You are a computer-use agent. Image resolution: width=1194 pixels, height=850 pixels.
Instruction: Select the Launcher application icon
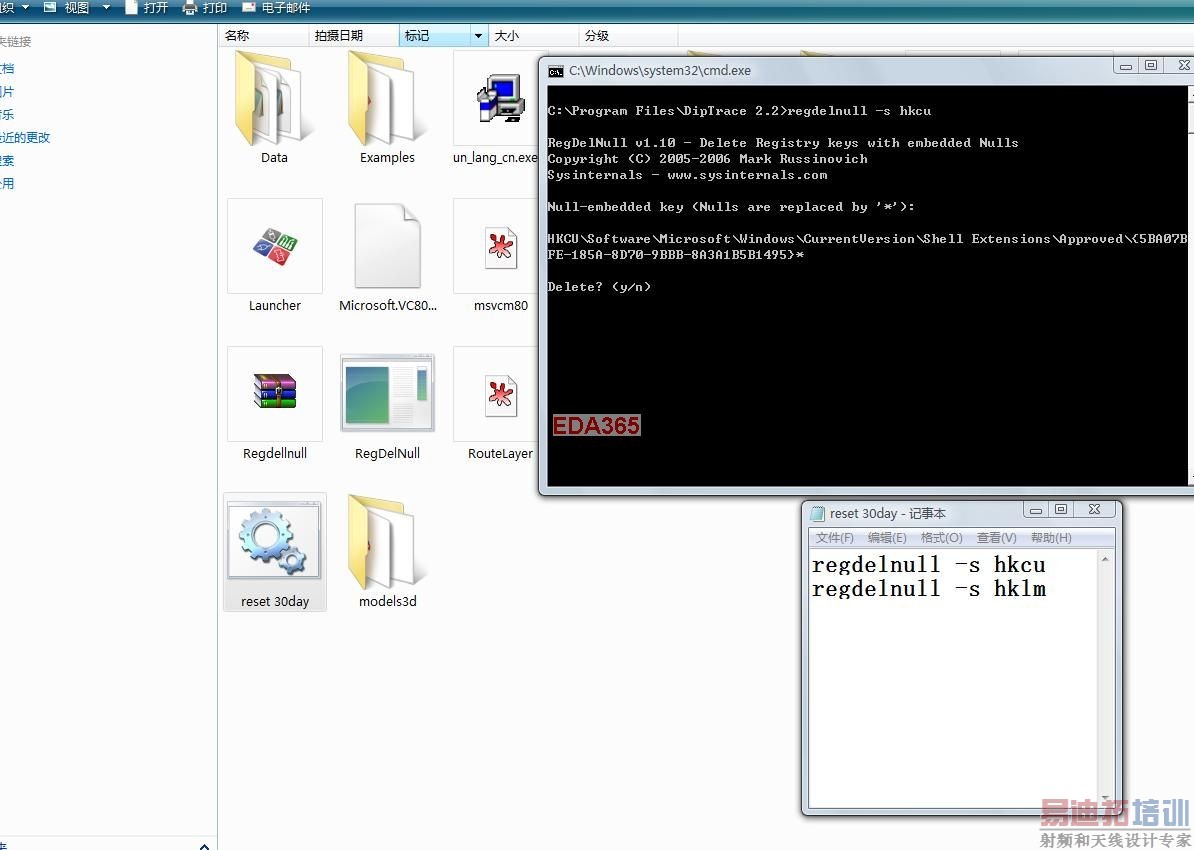coord(275,246)
